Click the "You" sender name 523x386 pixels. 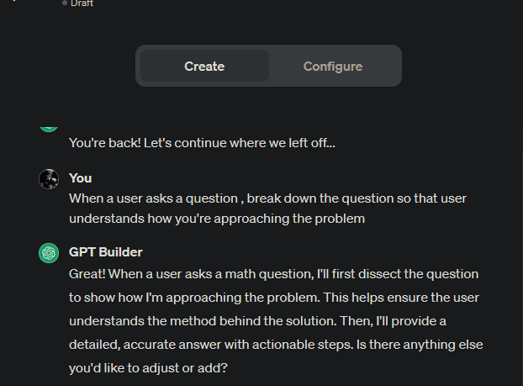(80, 178)
